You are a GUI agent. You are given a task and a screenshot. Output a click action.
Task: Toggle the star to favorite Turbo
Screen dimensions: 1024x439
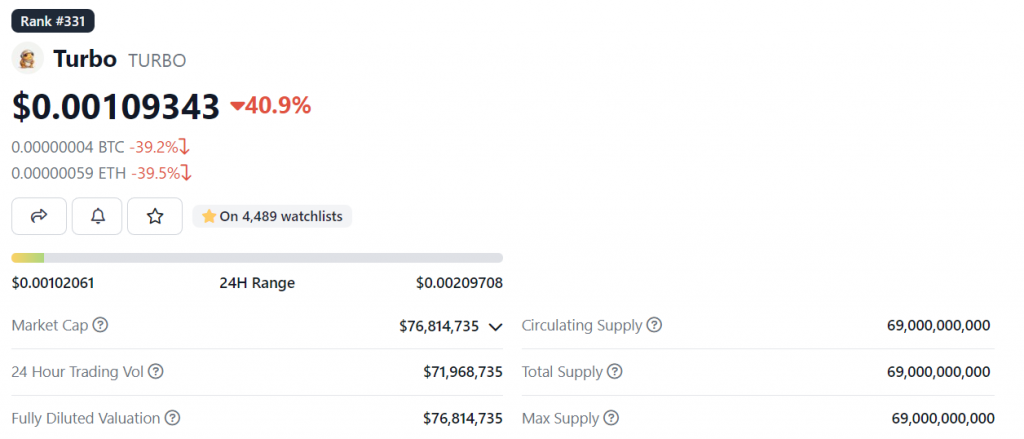(155, 216)
